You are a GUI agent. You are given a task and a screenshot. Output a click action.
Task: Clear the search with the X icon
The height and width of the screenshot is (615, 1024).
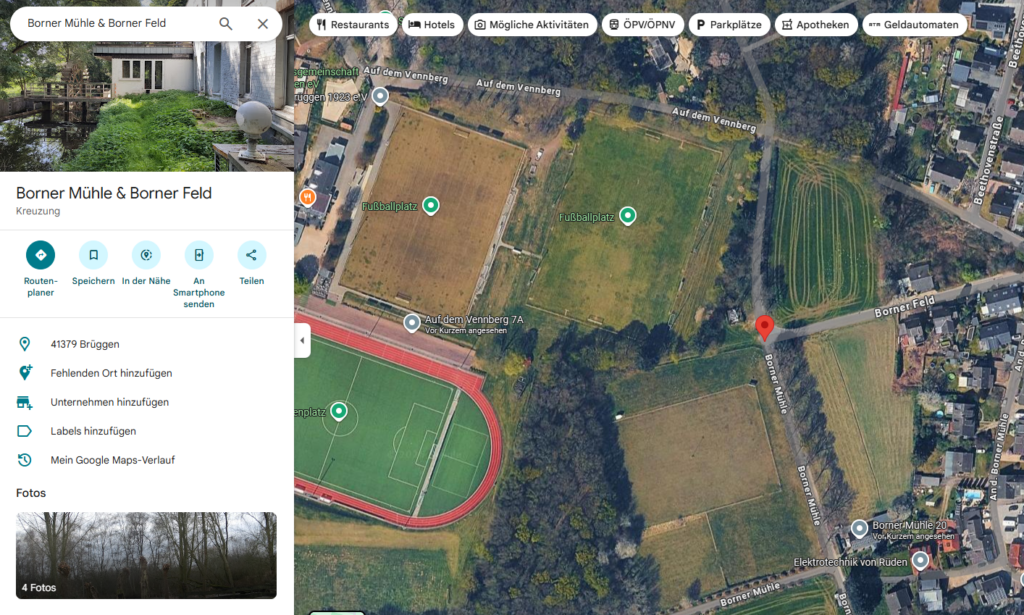(x=263, y=24)
